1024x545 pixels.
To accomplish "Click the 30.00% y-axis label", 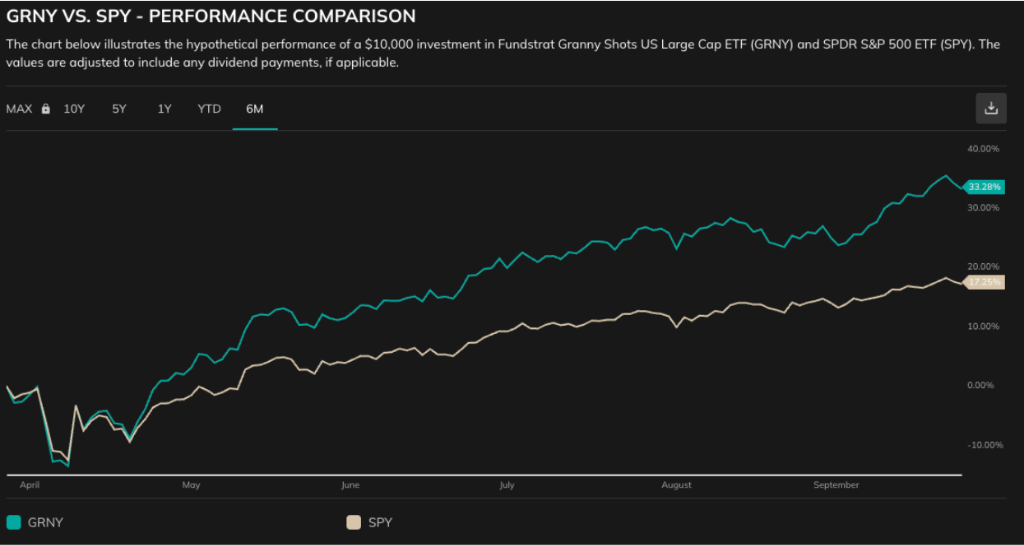I will pyautogui.click(x=983, y=208).
